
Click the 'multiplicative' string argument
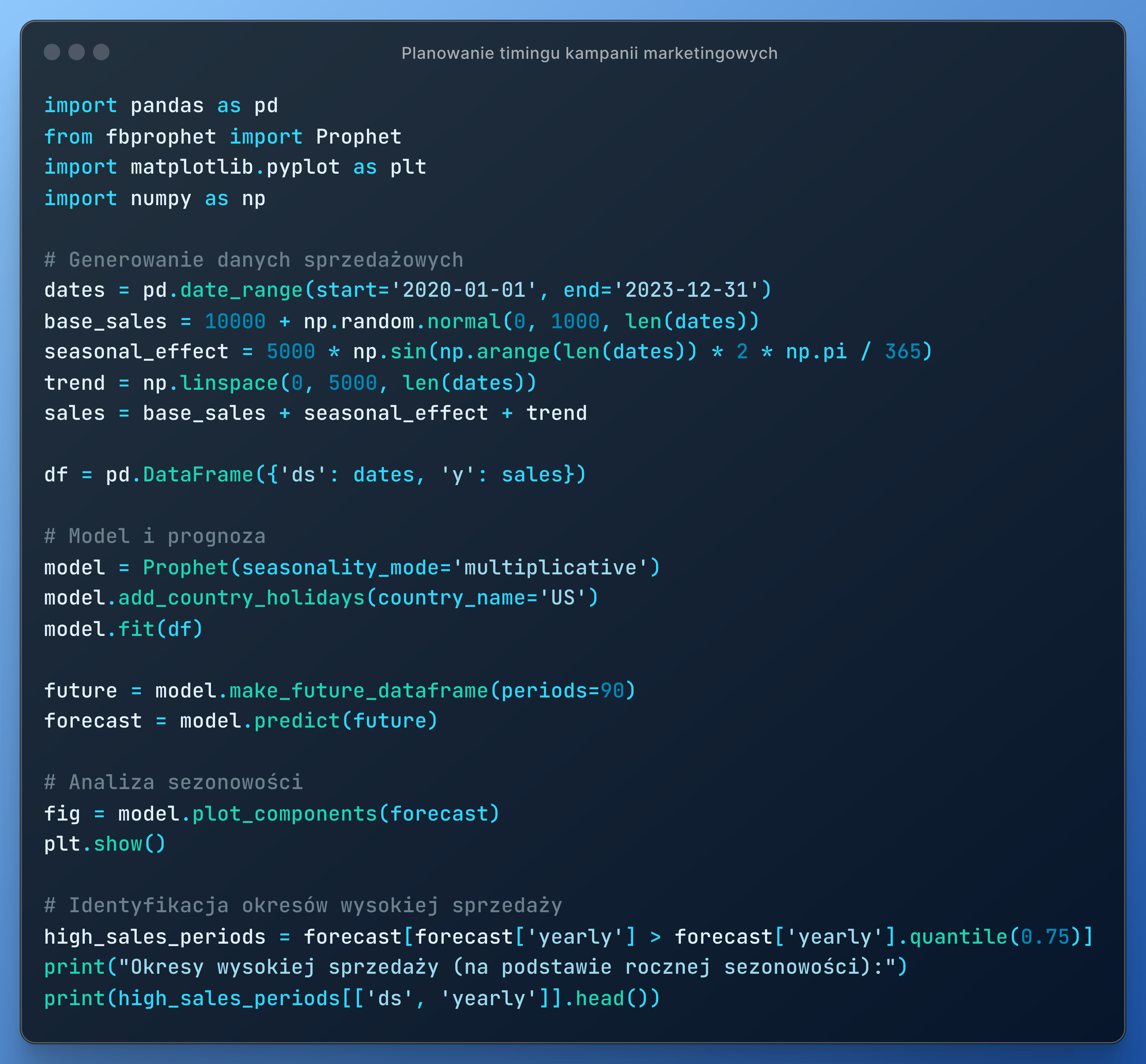(550, 568)
